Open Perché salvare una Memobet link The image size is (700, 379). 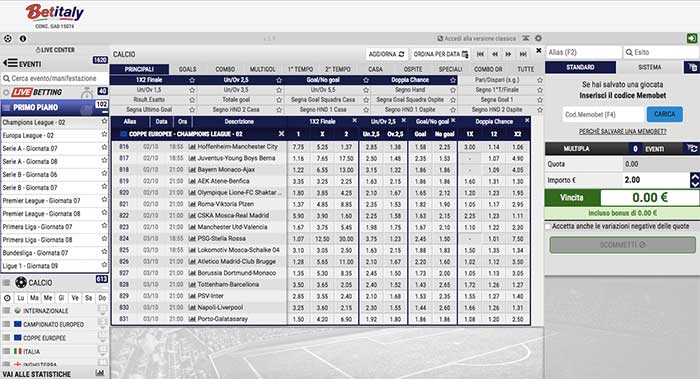[622, 132]
